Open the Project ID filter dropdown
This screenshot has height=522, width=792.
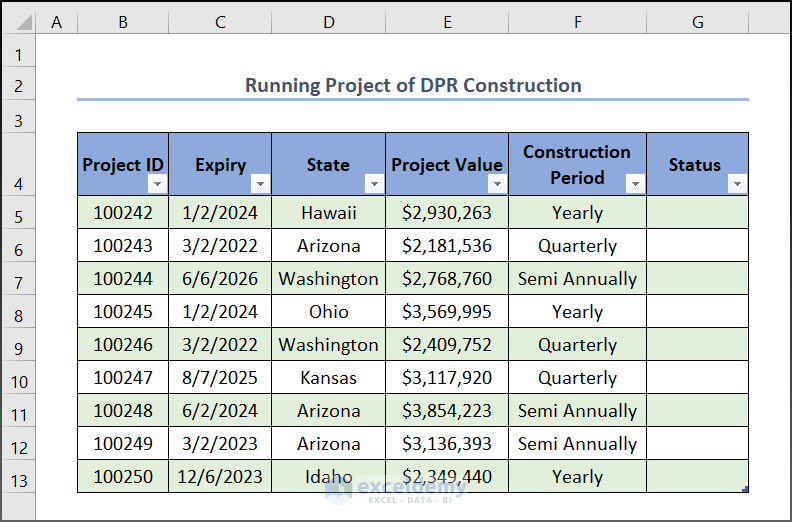[x=158, y=184]
